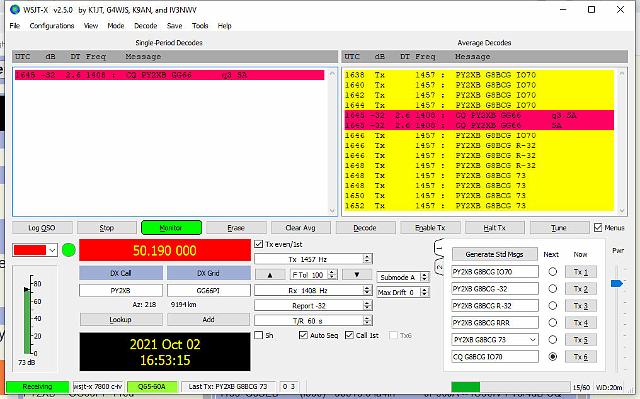Click the DX call field containing PY2XB
The width and height of the screenshot is (640, 399).
[121, 290]
